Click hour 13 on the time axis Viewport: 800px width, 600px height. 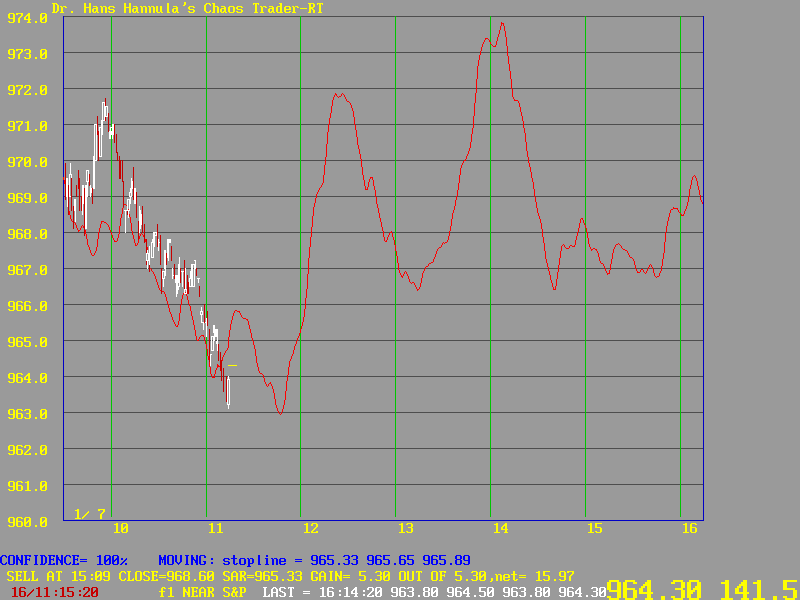coord(406,529)
